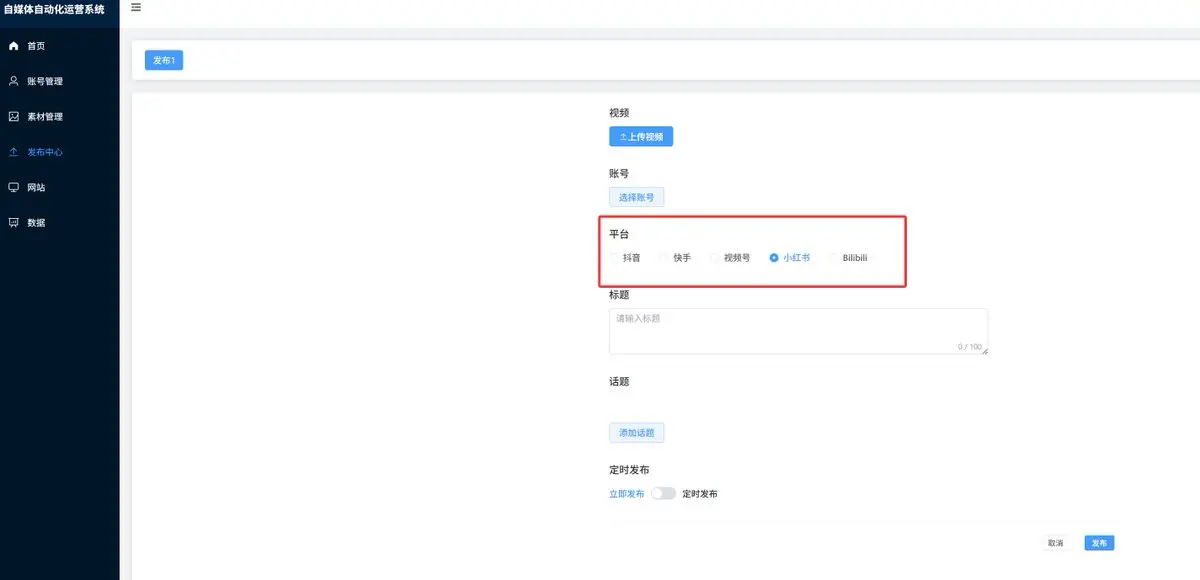Open 账号管理 in the sidebar menu

pos(60,81)
